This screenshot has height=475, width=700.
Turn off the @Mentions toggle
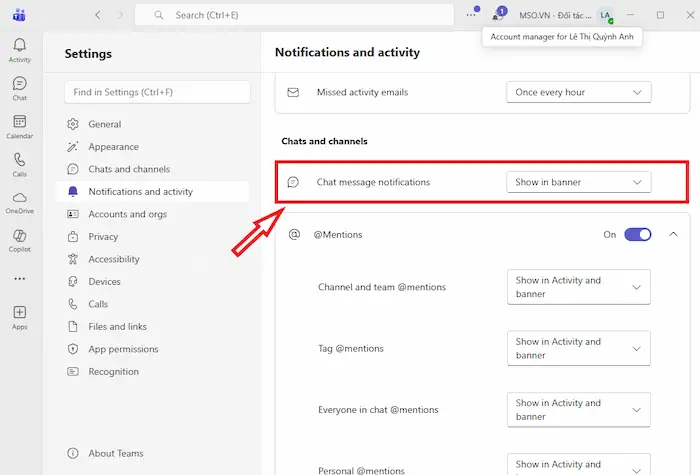(637, 234)
